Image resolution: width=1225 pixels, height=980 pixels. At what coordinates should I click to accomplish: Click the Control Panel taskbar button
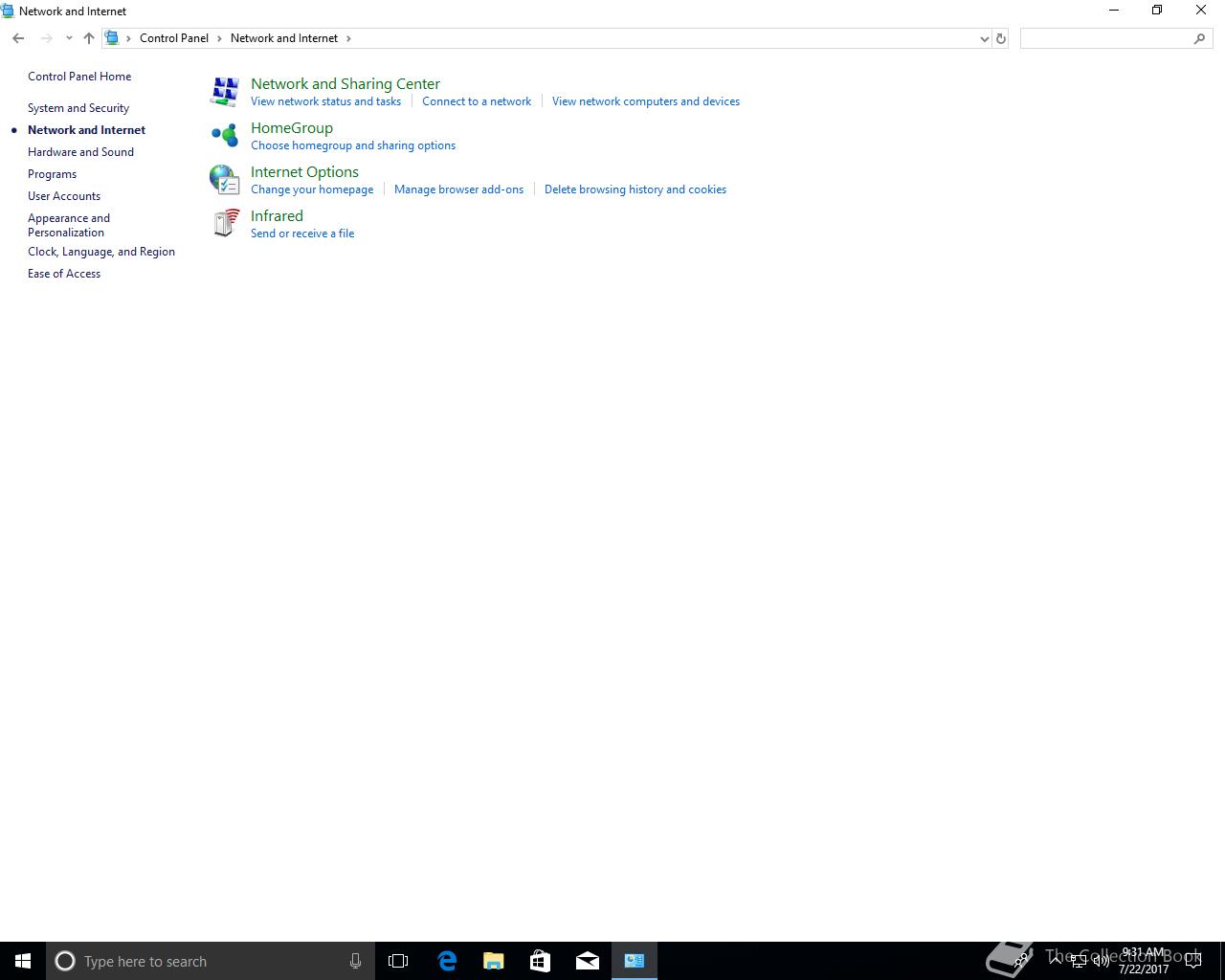[x=635, y=961]
